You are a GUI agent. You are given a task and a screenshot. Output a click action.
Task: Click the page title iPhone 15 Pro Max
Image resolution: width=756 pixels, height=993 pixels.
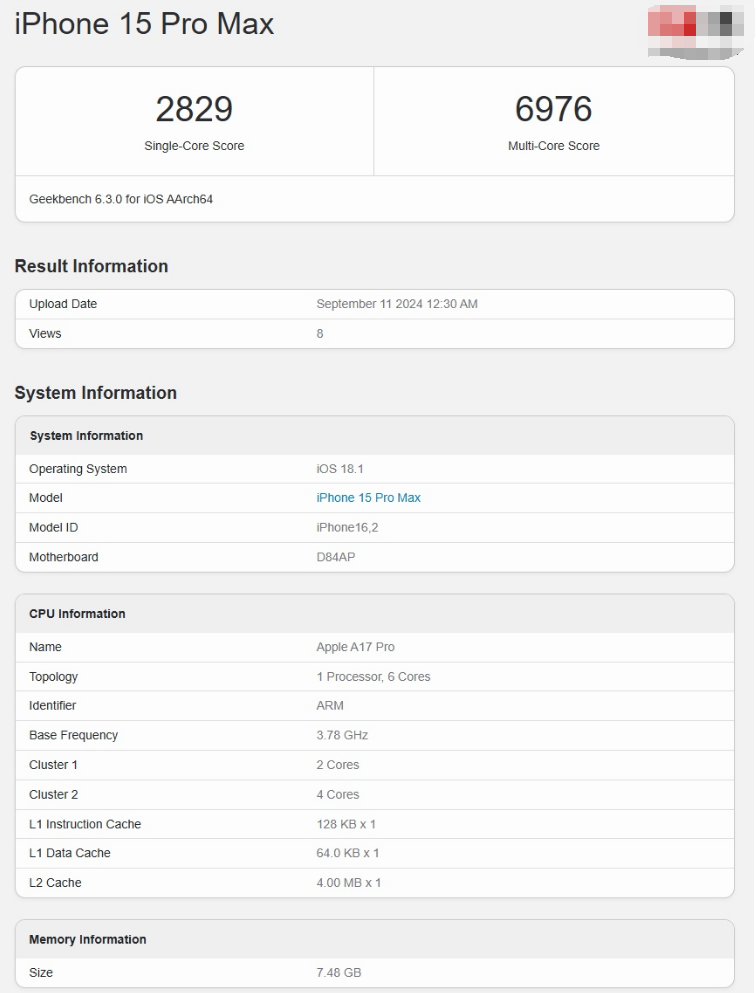click(x=144, y=24)
